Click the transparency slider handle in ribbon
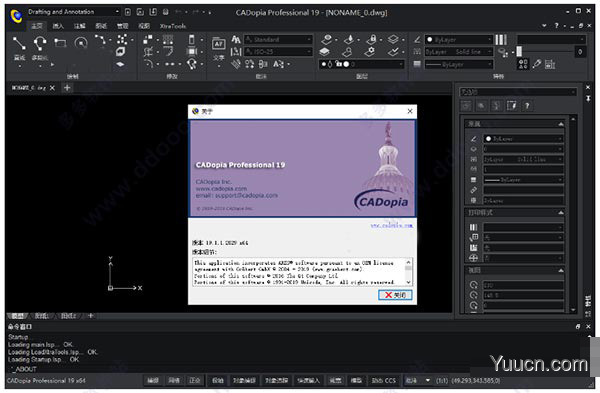 (519, 52)
